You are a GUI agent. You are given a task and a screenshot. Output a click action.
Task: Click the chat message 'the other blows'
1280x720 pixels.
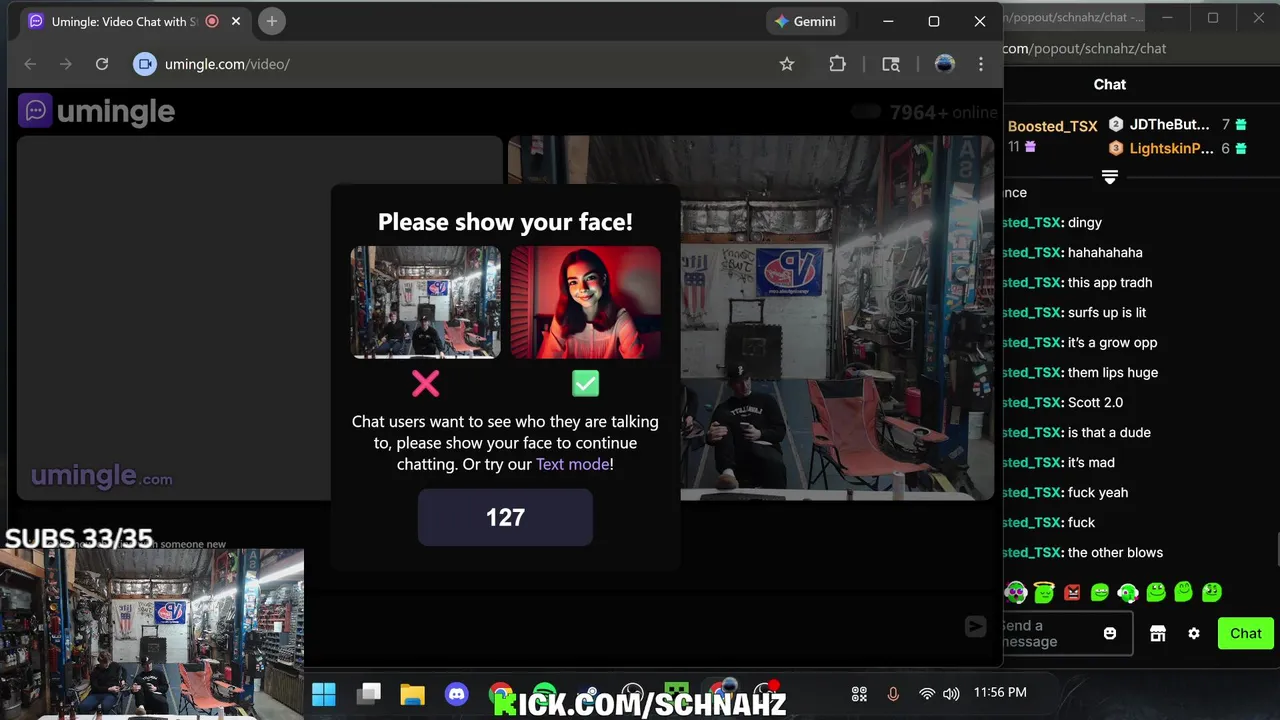click(x=1115, y=552)
